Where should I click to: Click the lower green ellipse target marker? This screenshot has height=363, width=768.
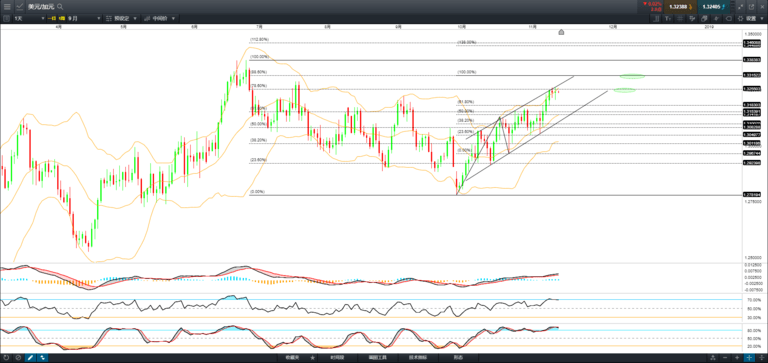coord(624,90)
